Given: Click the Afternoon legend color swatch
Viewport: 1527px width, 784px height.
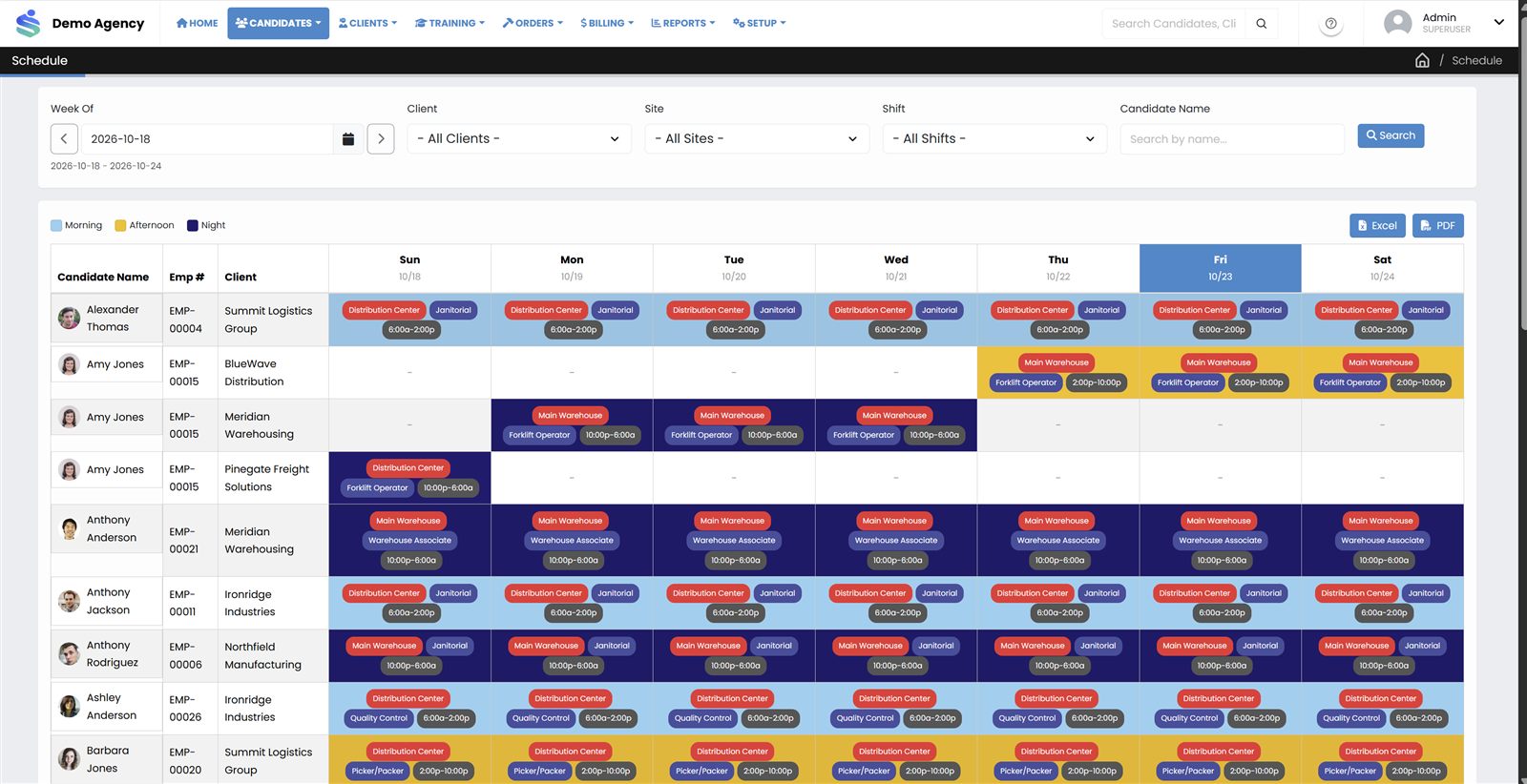Looking at the screenshot, I should tap(120, 226).
